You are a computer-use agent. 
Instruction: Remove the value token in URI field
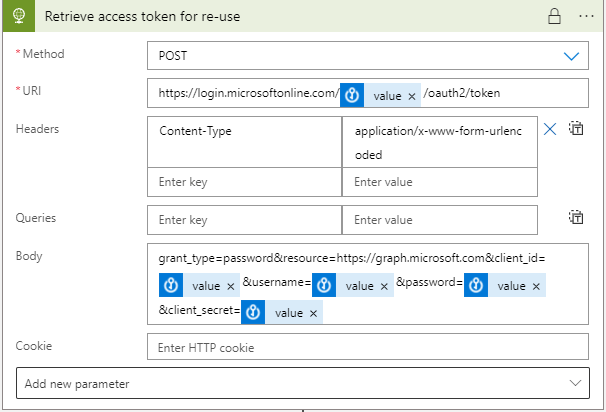click(412, 96)
